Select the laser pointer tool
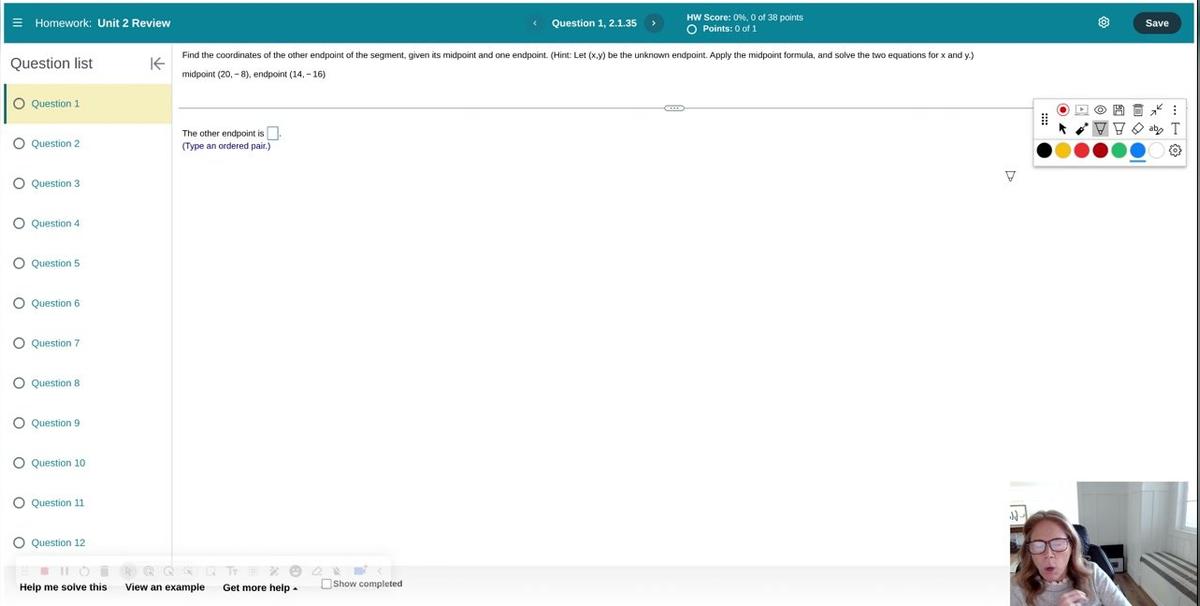This screenshot has height=606, width=1200. (x=1081, y=129)
